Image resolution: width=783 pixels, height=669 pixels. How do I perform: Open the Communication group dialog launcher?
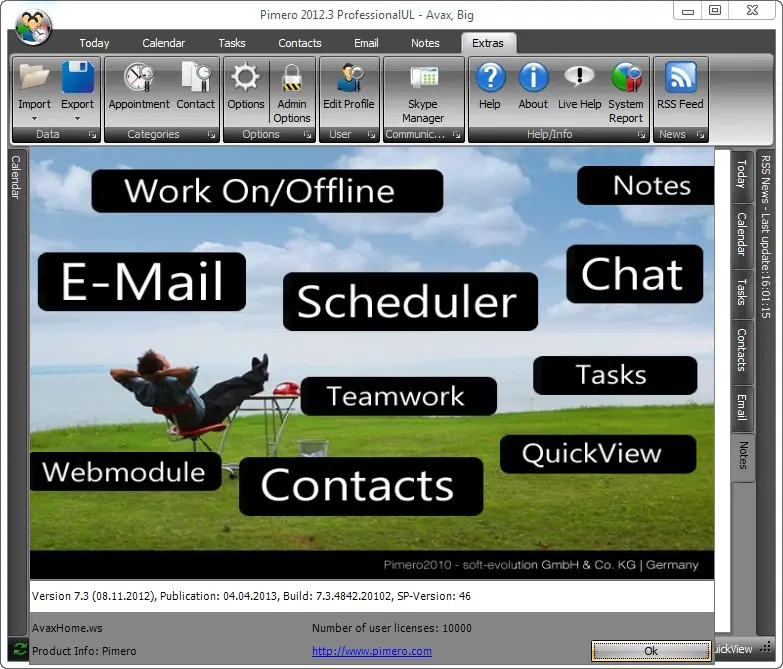point(456,135)
